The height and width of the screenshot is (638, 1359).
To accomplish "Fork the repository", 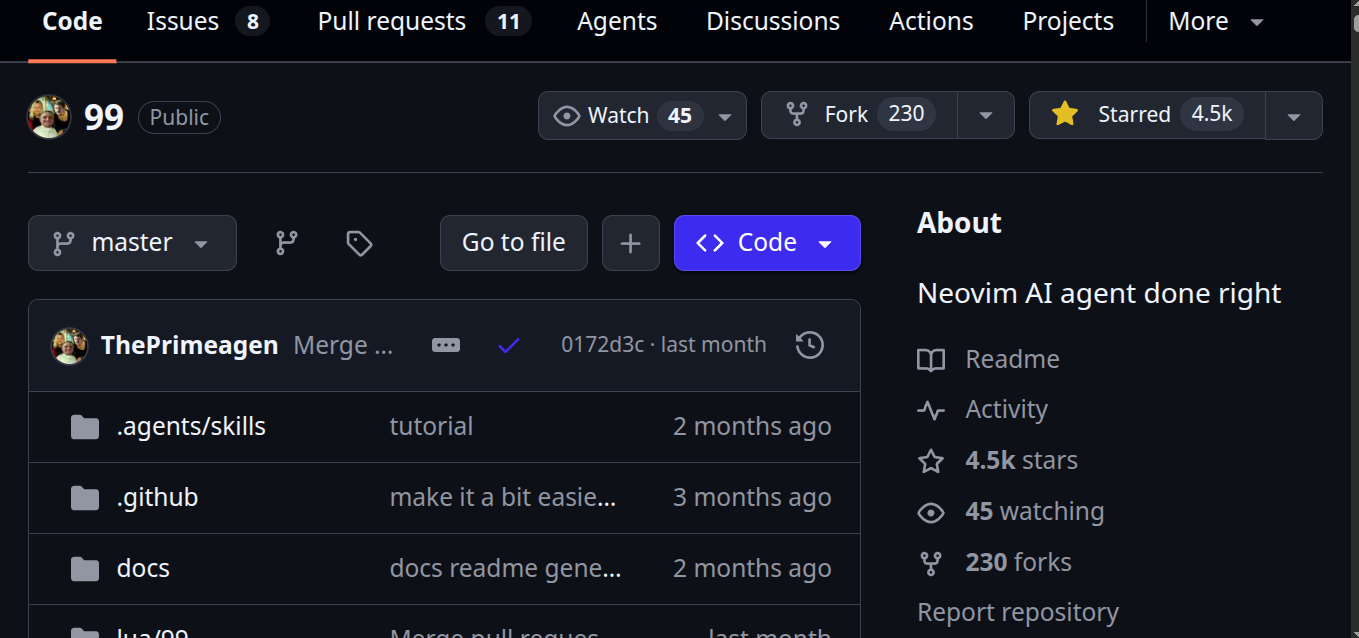I will 860,115.
